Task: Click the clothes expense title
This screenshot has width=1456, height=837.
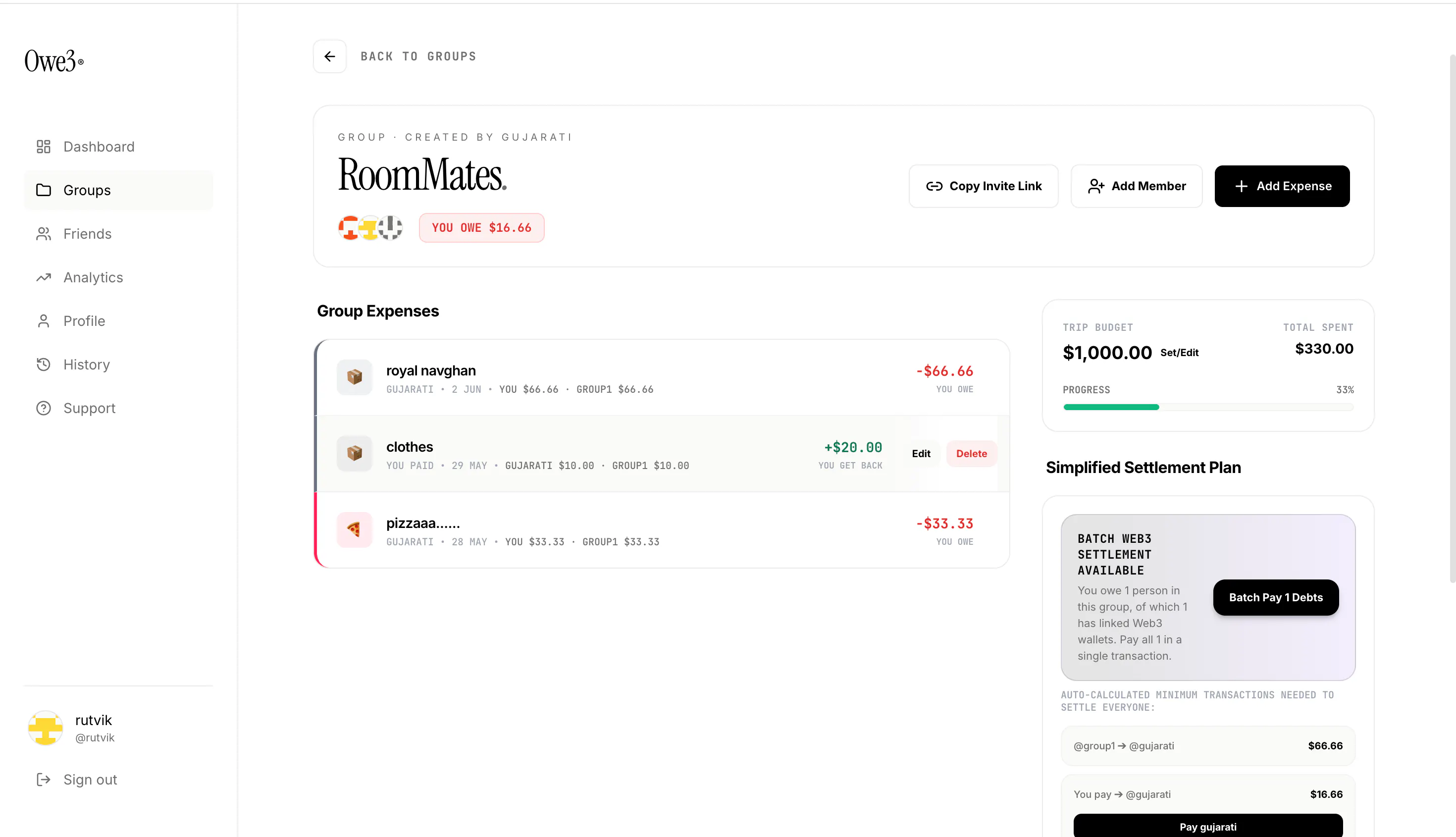Action: click(x=409, y=447)
